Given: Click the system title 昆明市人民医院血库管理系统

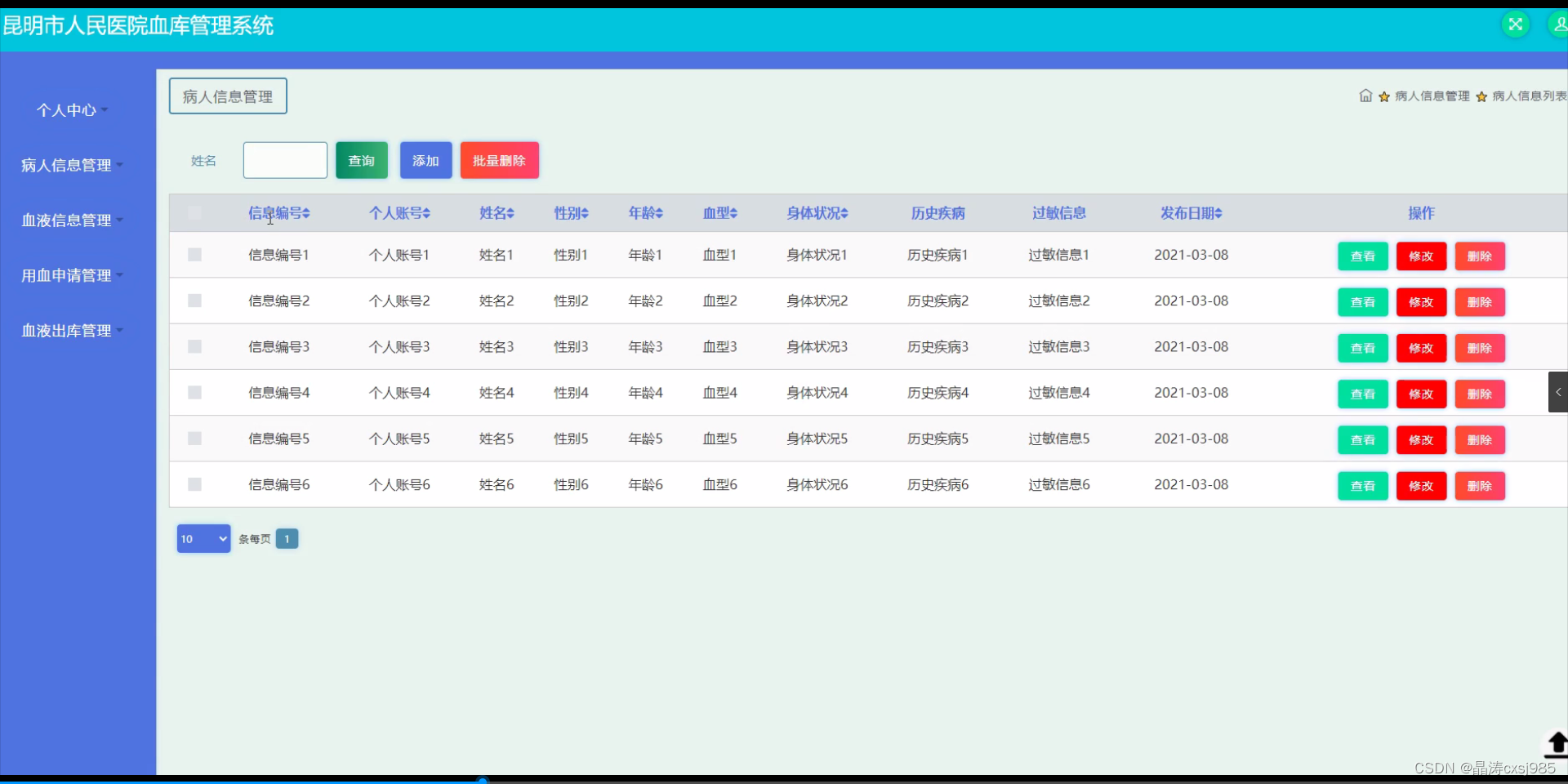Looking at the screenshot, I should click(x=138, y=26).
